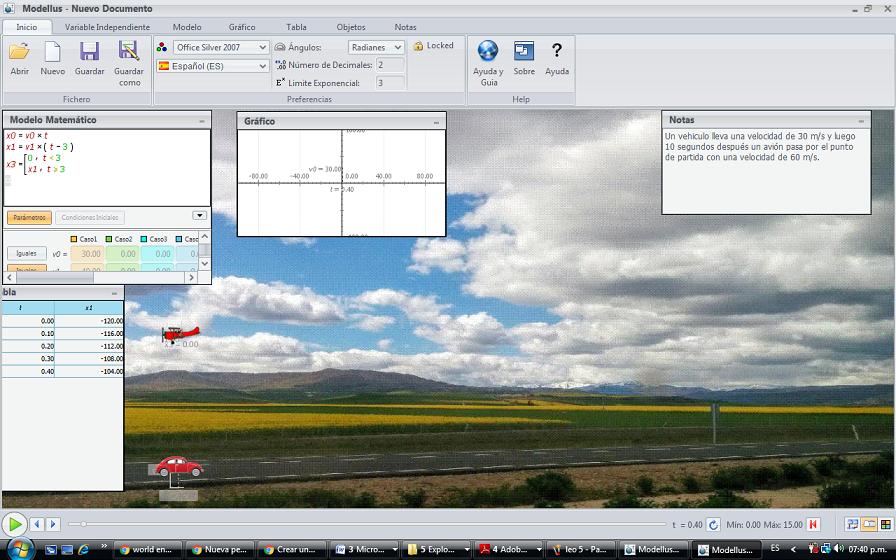Image resolution: width=896 pixels, height=560 pixels.
Task: Click table cell -104.00
Action: pyautogui.click(x=89, y=371)
